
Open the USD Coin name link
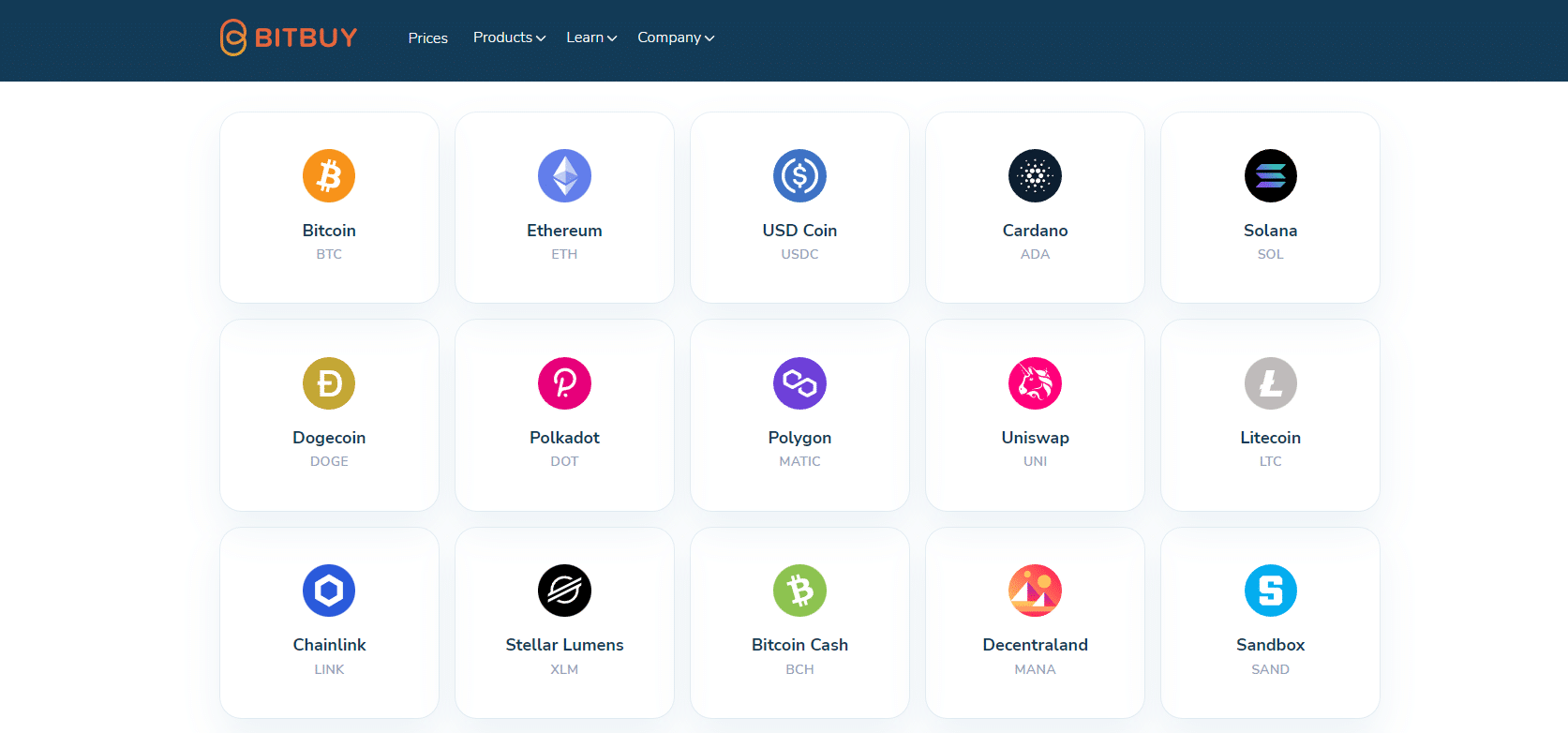pos(799,231)
